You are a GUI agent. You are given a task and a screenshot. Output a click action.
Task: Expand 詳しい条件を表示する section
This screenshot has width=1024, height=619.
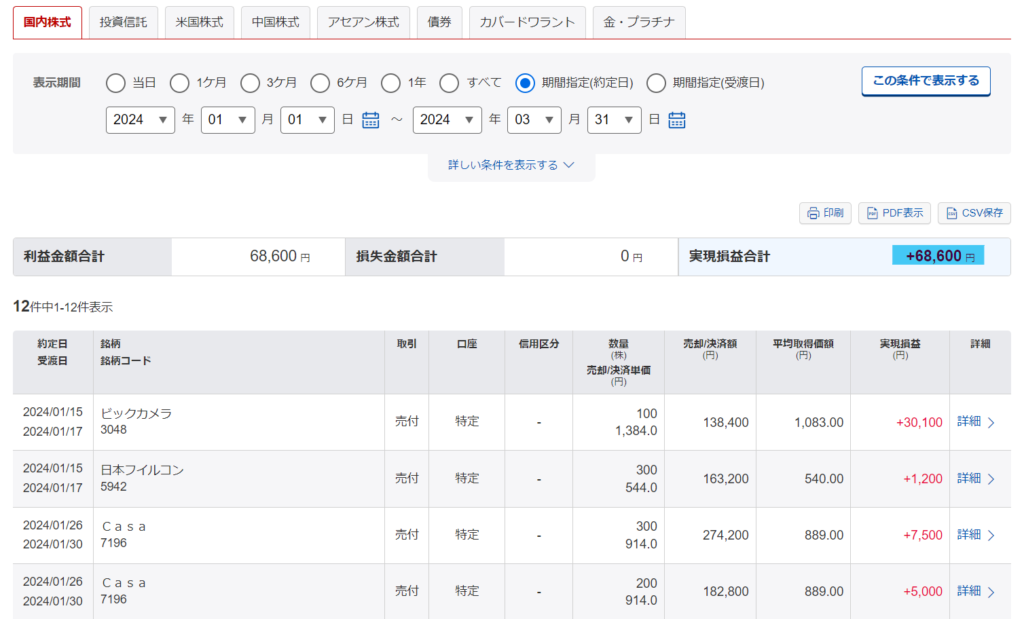point(511,165)
